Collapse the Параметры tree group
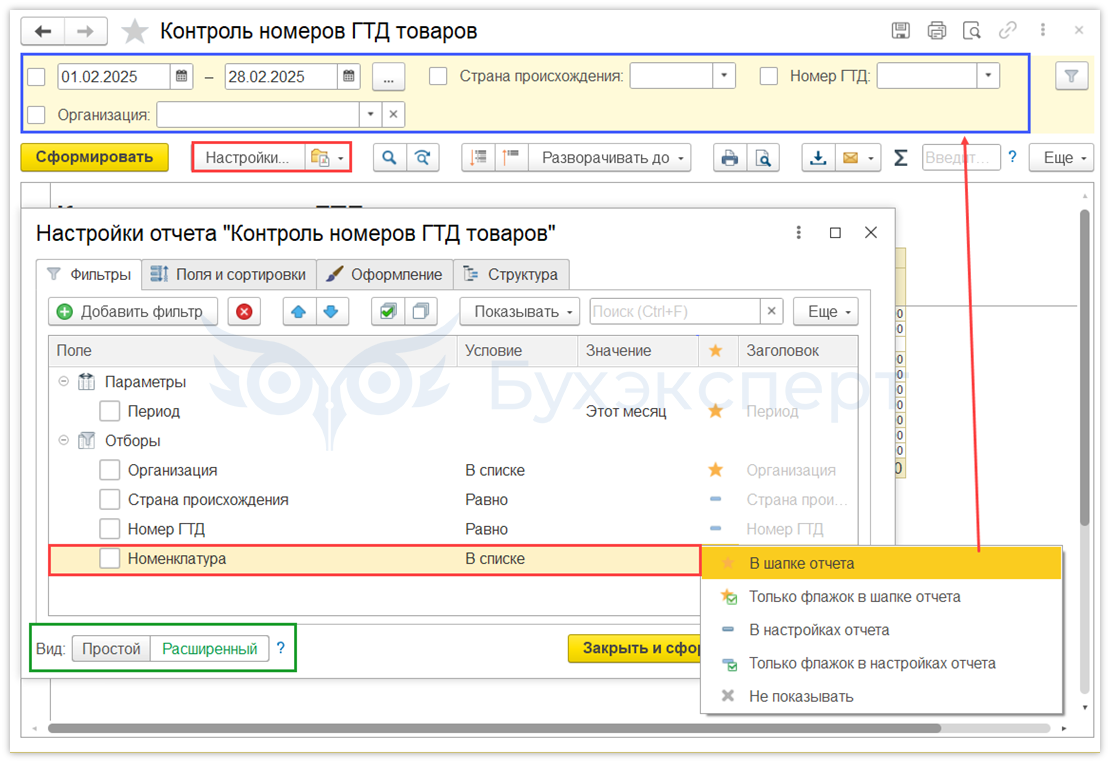Image resolution: width=1110 pixels, height=763 pixels. click(x=64, y=382)
